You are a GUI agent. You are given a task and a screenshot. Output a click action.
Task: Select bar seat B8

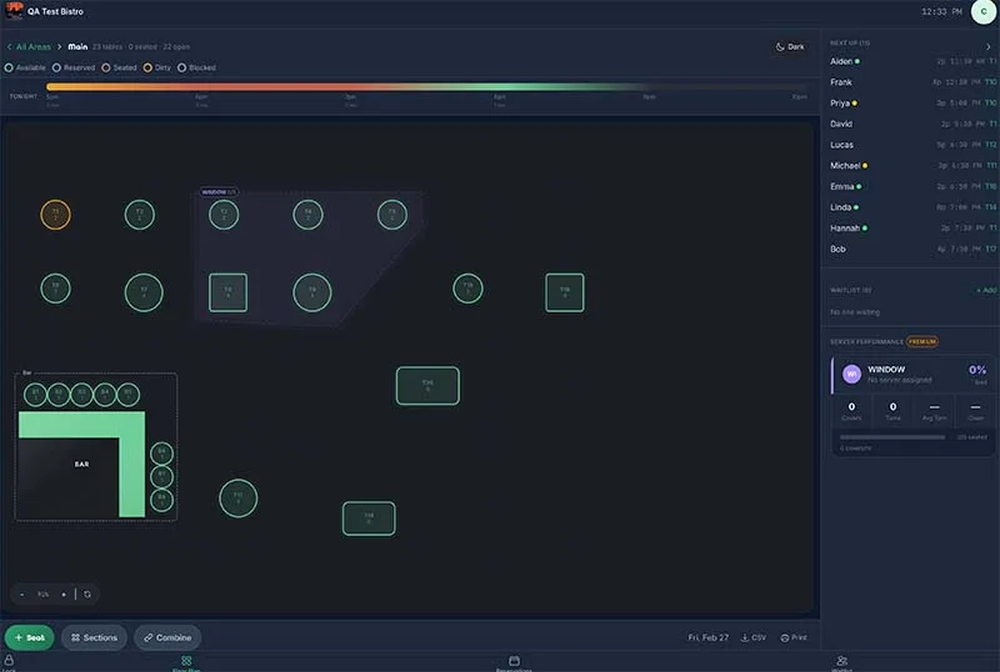[162, 500]
